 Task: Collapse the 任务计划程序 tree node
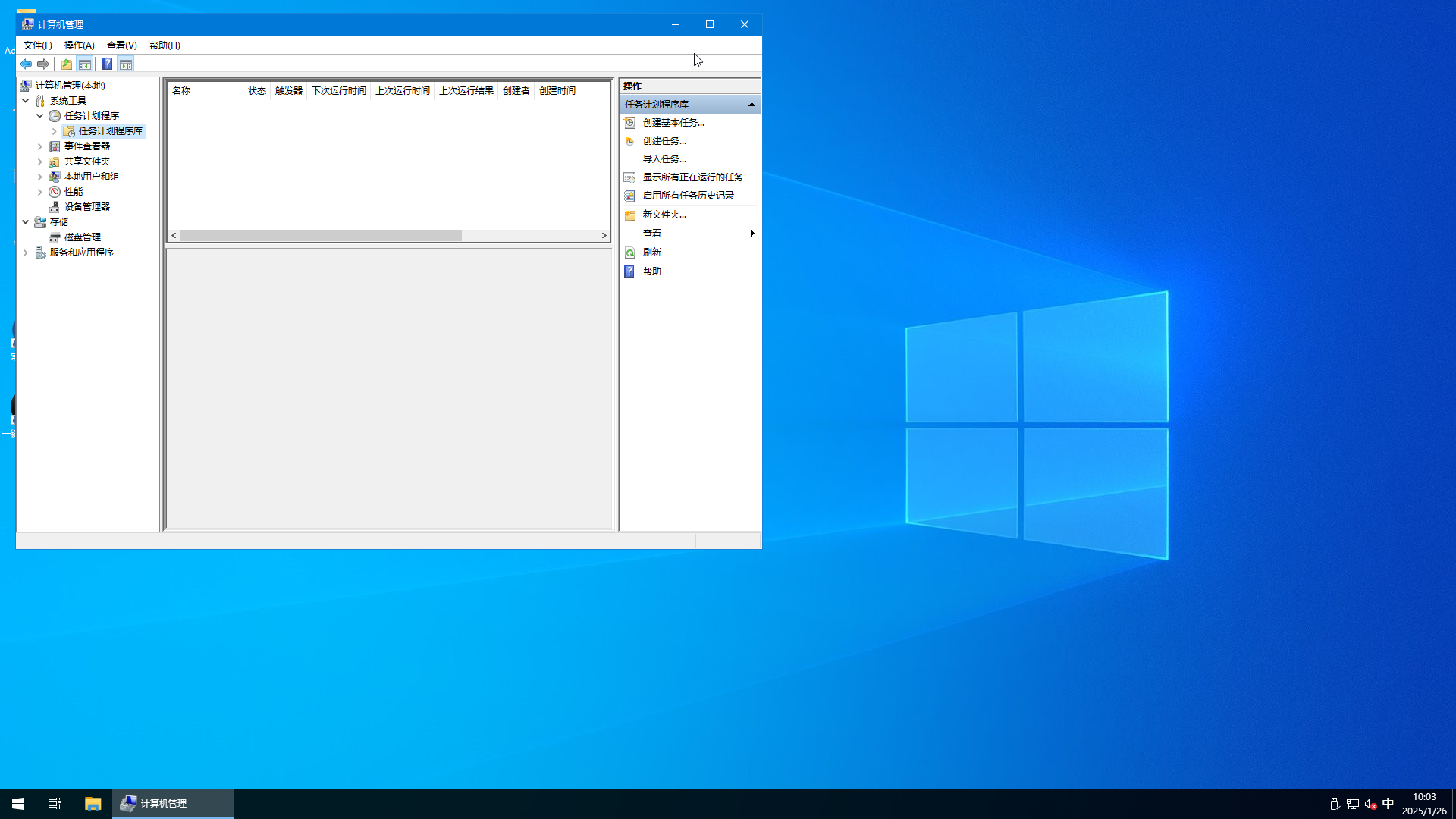coord(40,116)
